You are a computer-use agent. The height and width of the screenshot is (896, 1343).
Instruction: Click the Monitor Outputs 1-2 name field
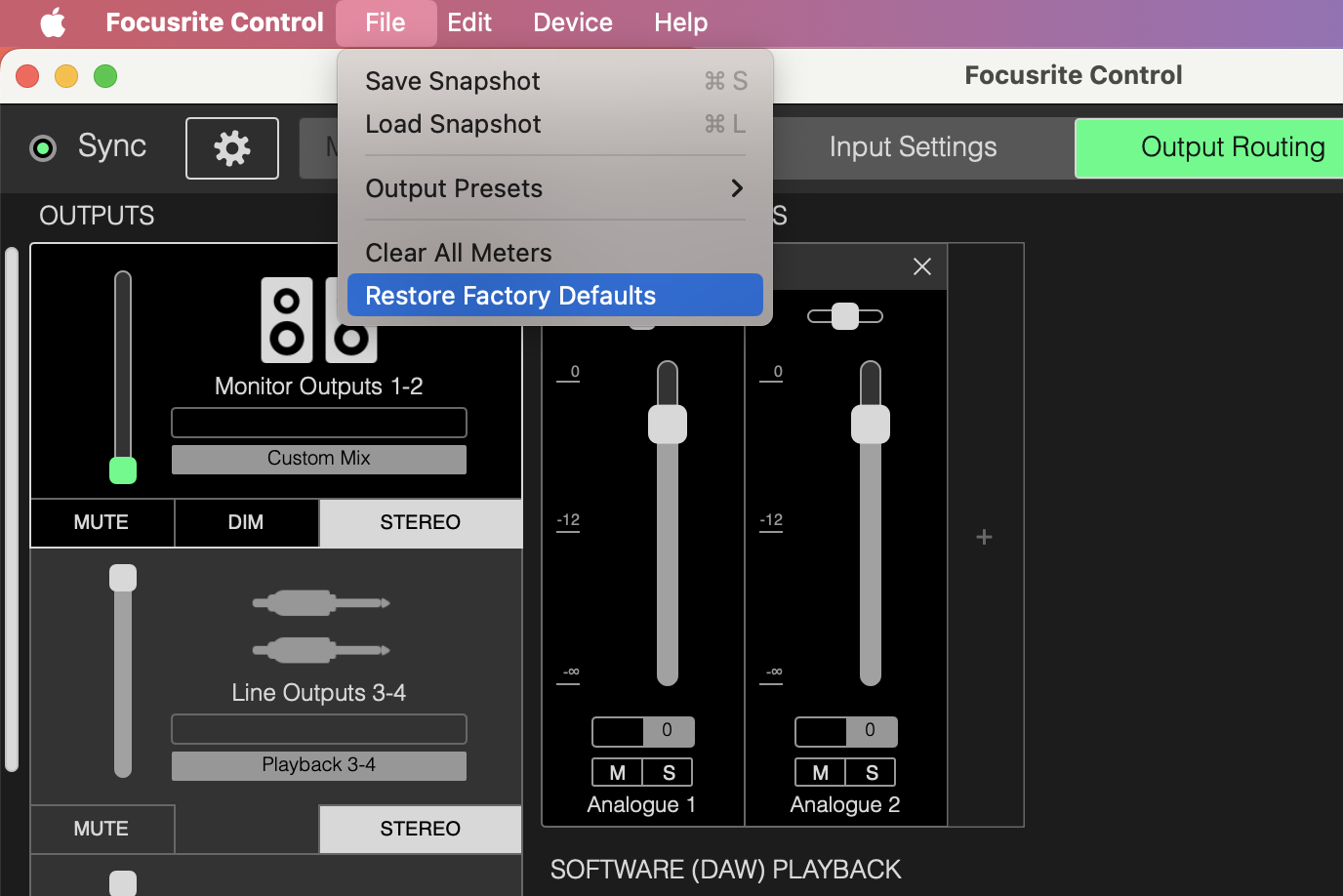pos(319,423)
